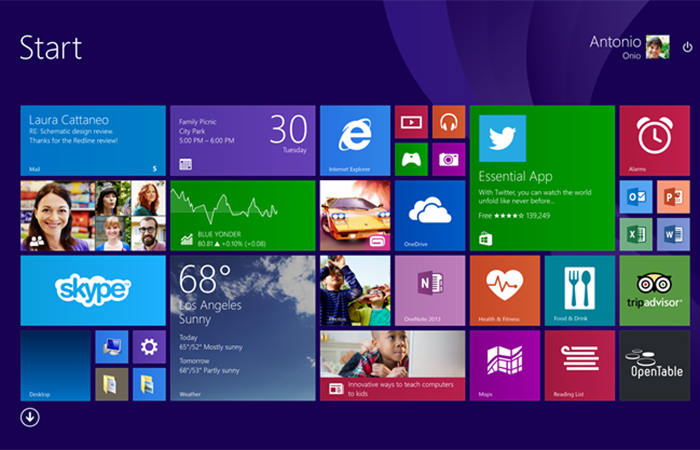This screenshot has height=450, width=700.
Task: Open the tripadvisor tile
Action: (655, 291)
